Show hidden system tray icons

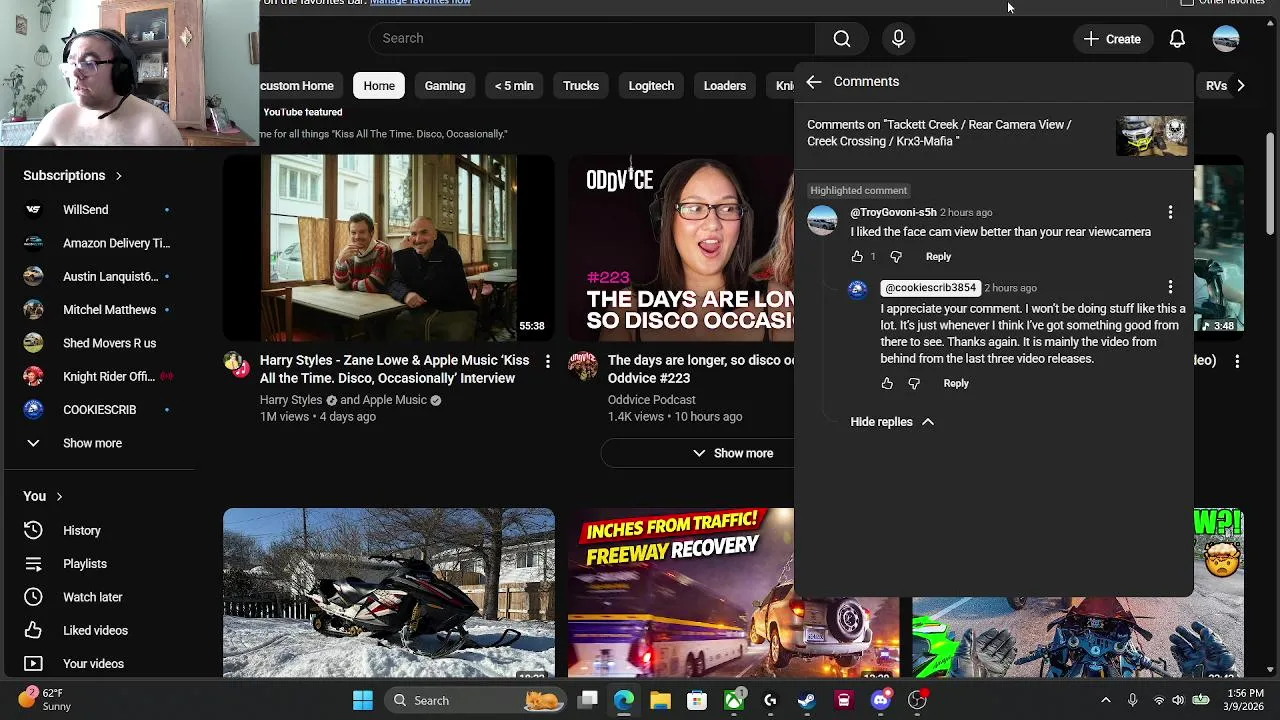click(x=1106, y=700)
